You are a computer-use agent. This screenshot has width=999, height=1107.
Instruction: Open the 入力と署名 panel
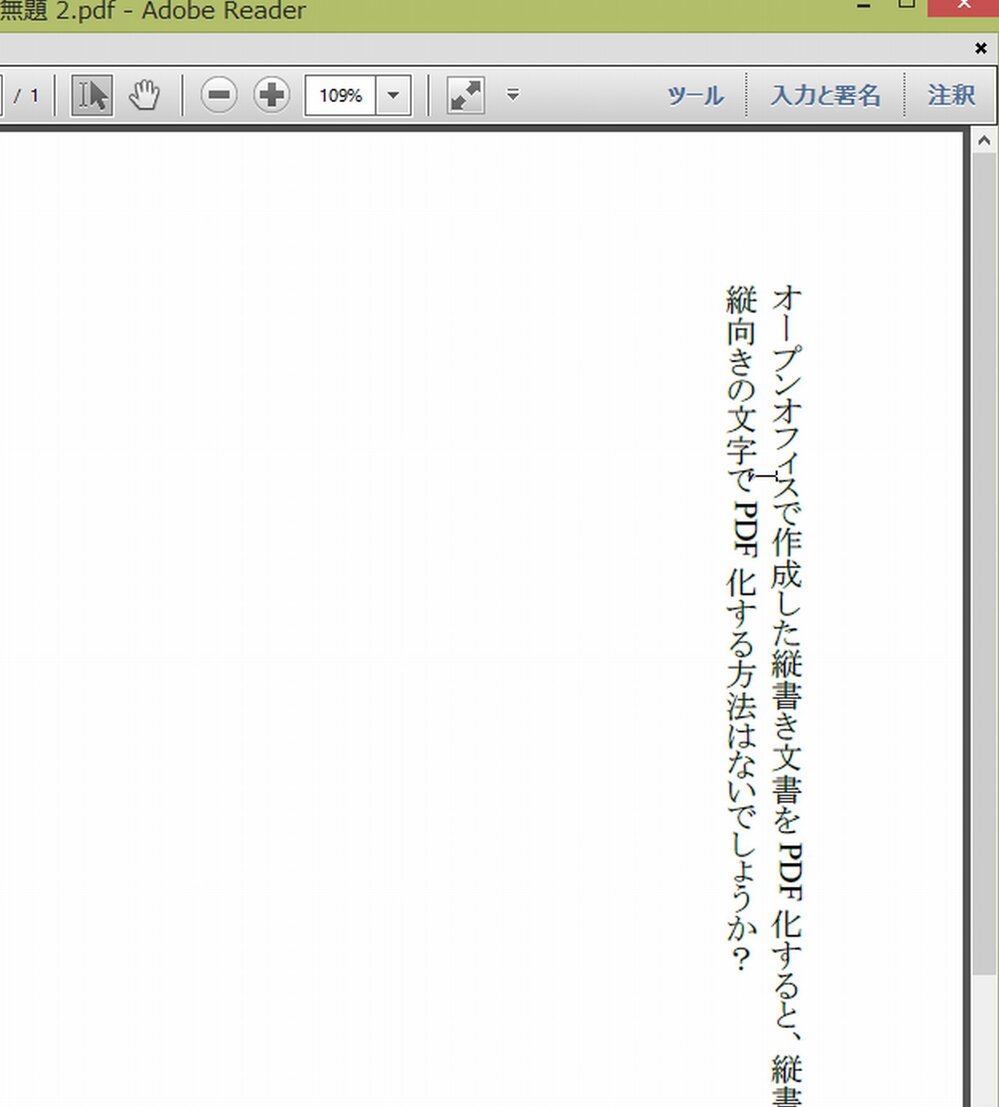(825, 95)
